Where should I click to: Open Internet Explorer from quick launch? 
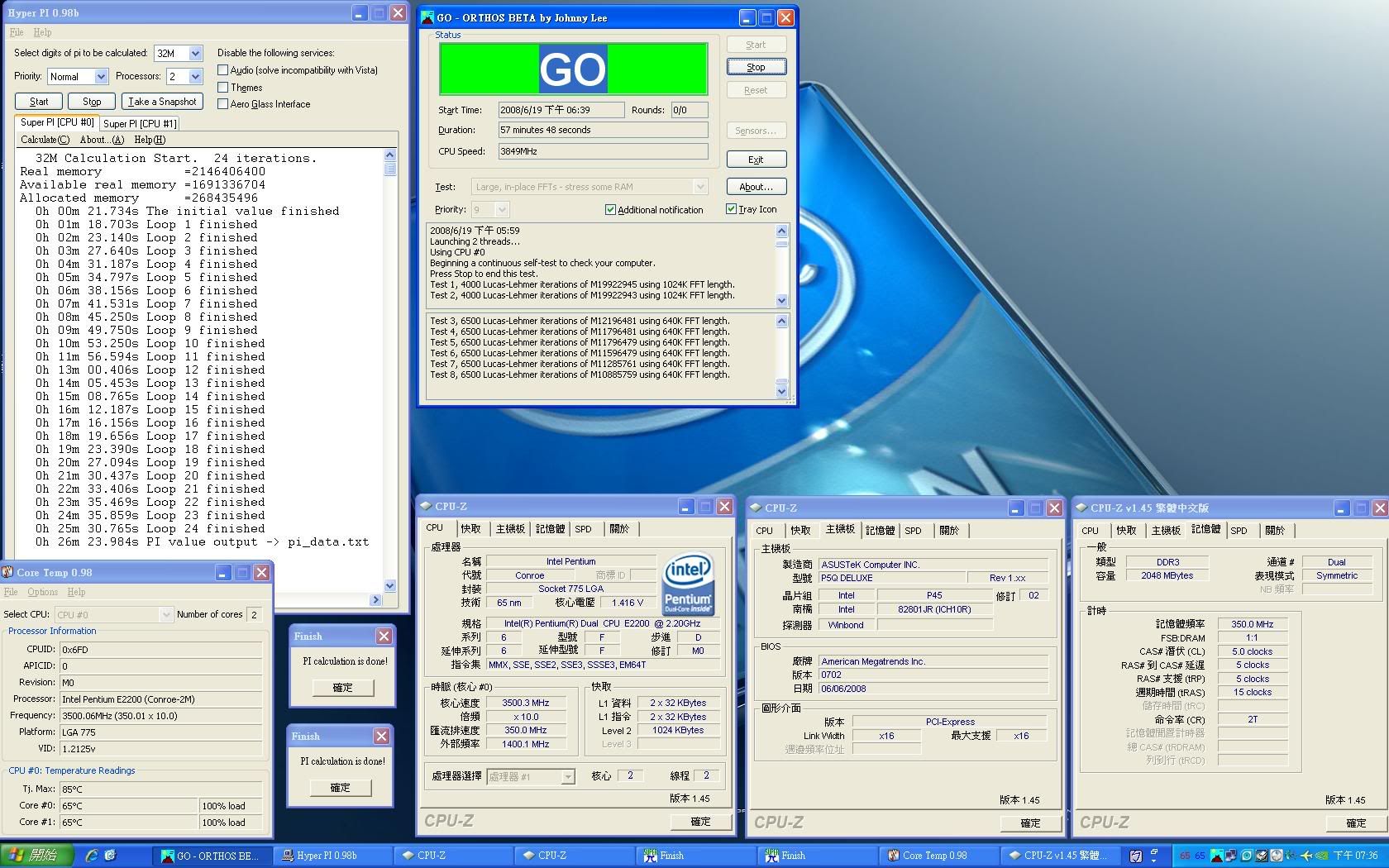(92, 856)
